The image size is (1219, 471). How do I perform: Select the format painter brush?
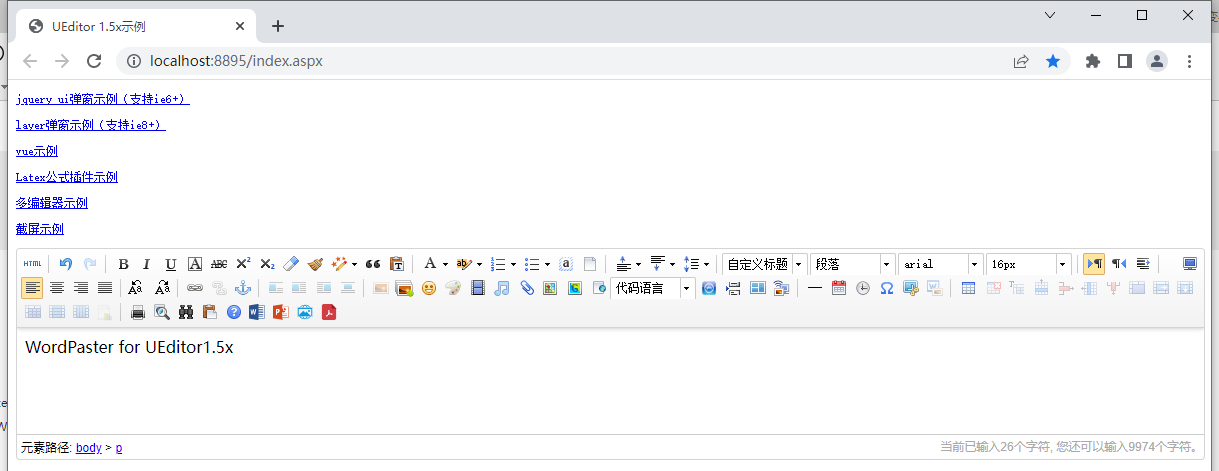click(x=315, y=264)
